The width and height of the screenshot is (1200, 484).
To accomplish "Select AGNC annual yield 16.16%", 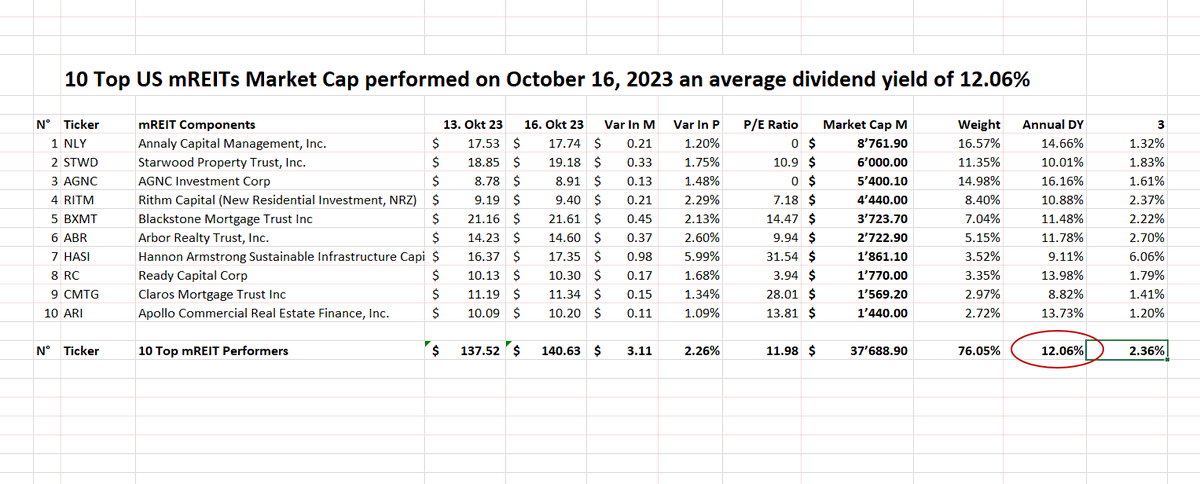I will click(1063, 181).
